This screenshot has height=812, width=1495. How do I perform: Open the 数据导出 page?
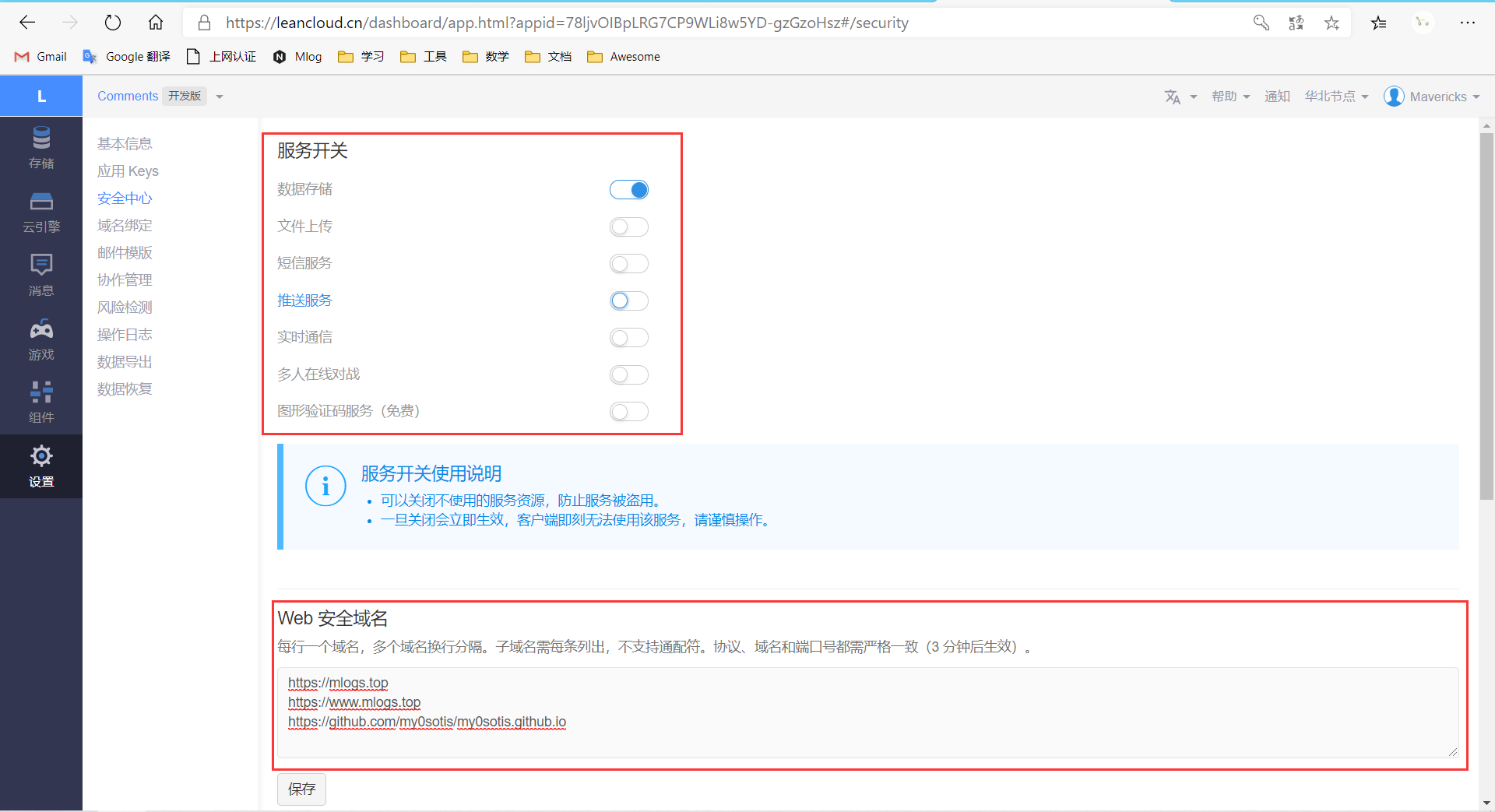pyautogui.click(x=125, y=362)
